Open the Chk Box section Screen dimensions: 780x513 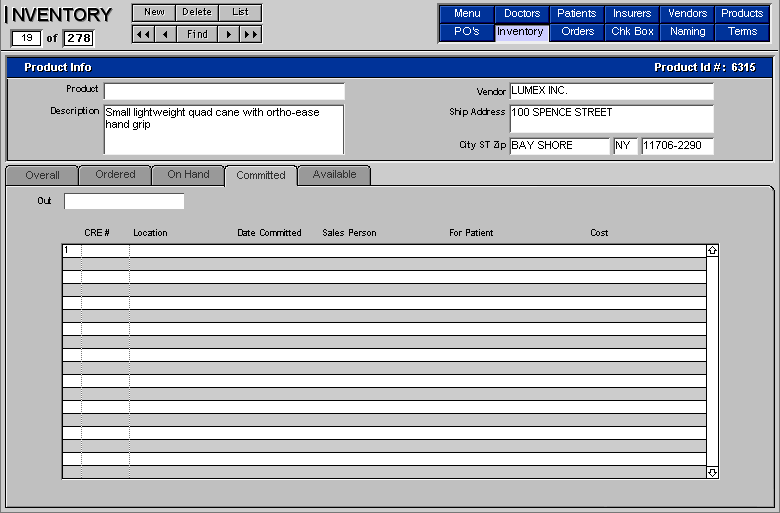tap(632, 32)
